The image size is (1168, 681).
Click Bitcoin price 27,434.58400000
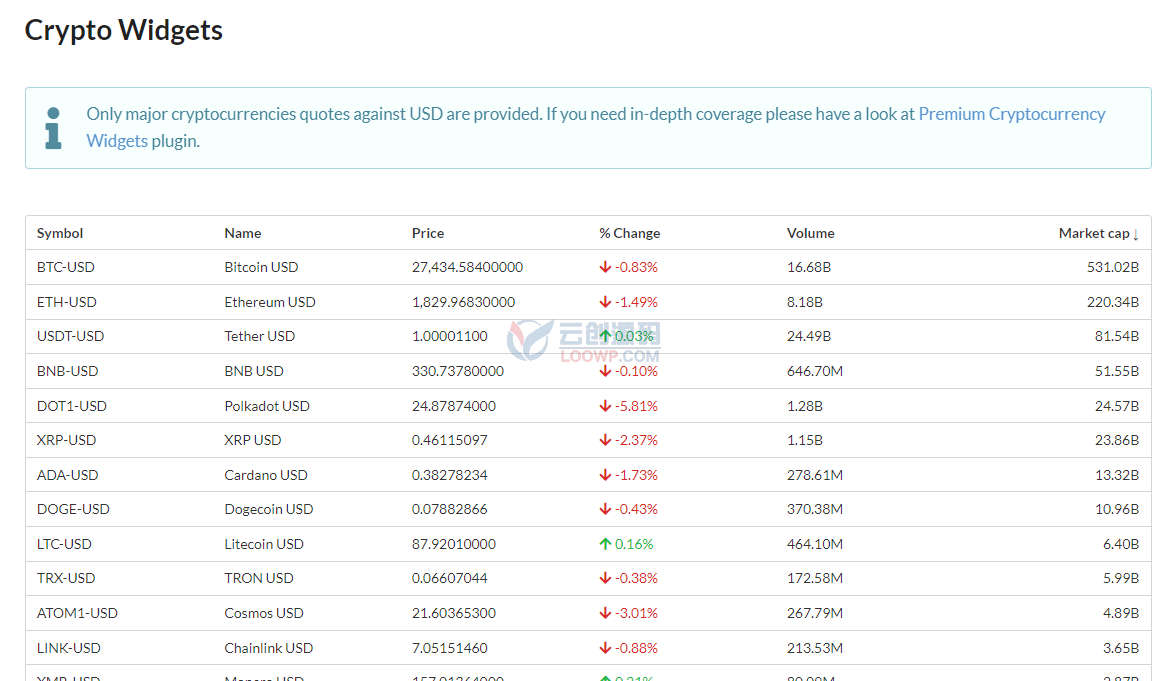[467, 267]
